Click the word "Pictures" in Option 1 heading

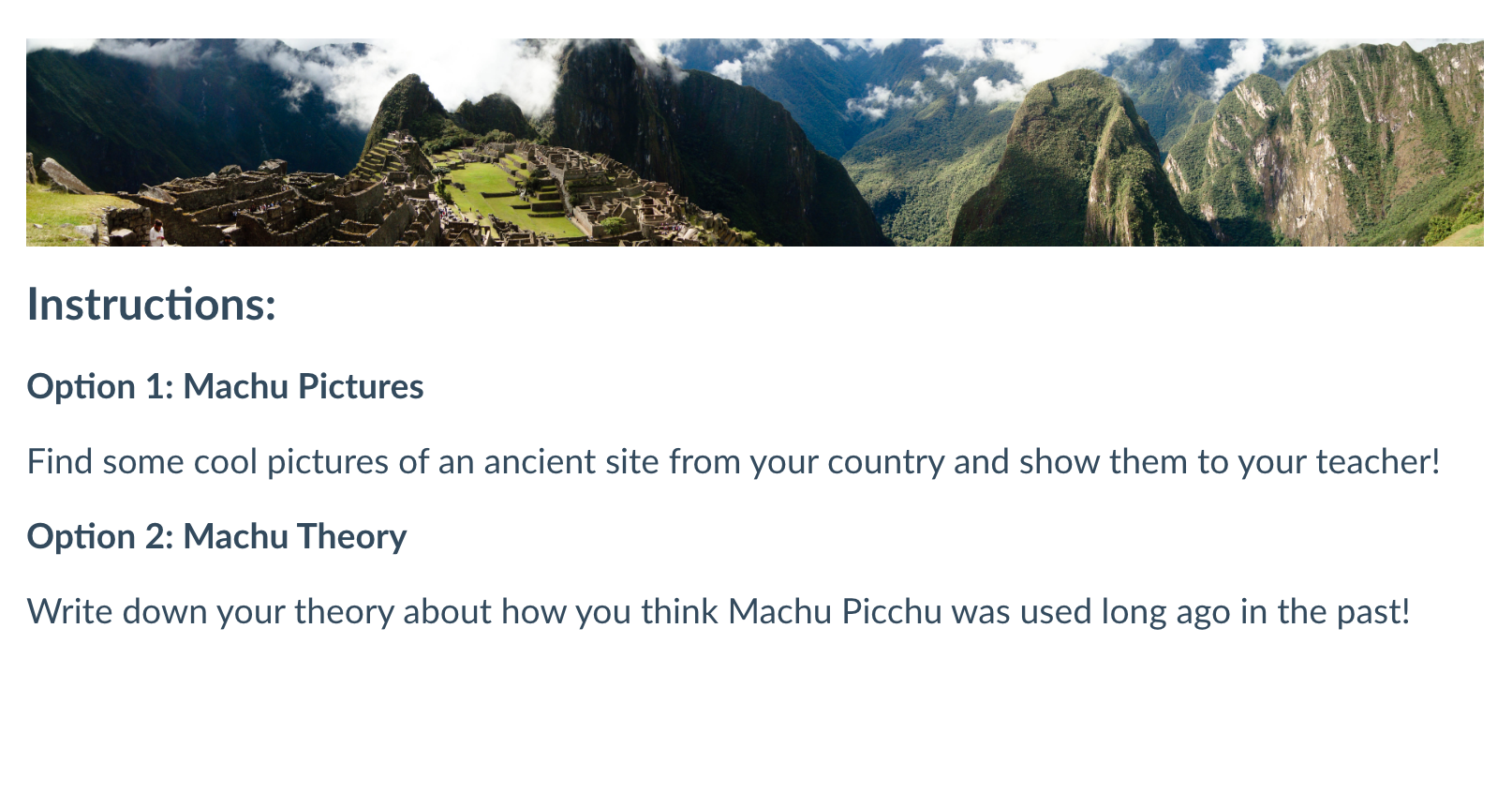(360, 387)
